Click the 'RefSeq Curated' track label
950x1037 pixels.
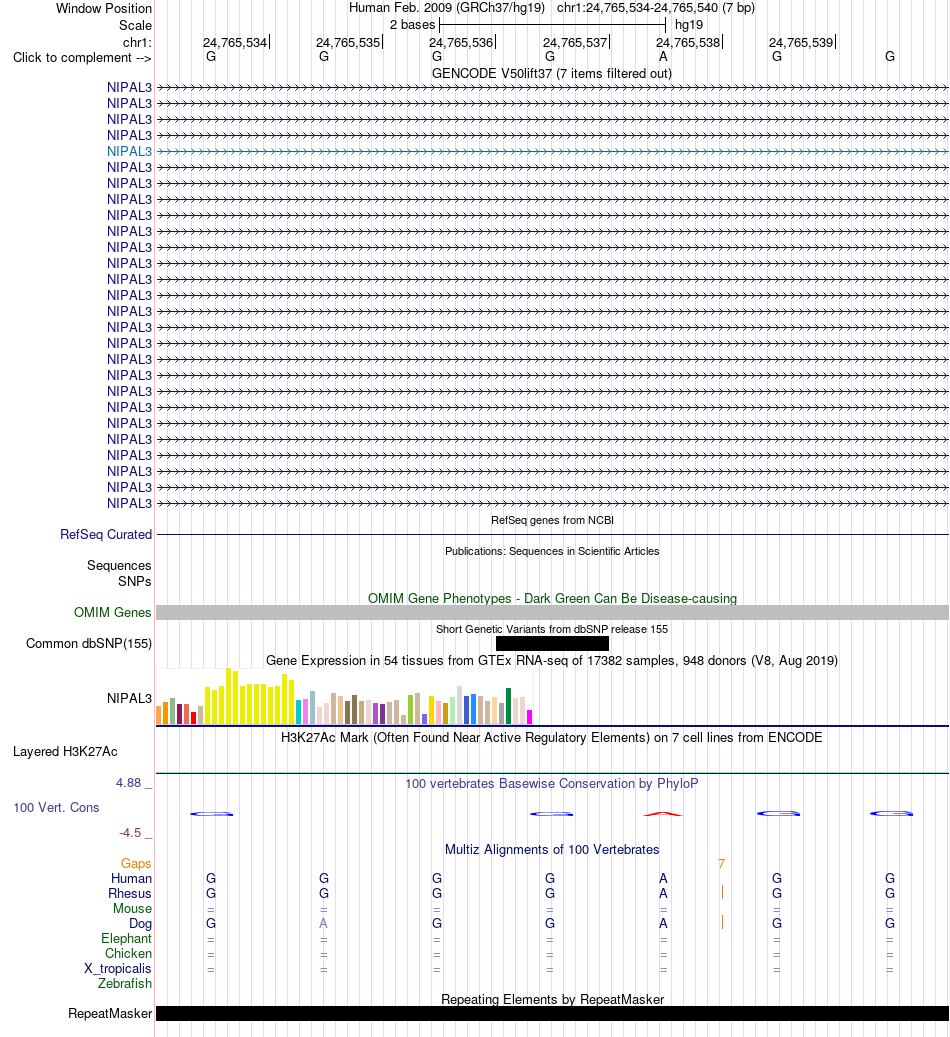[x=106, y=534]
